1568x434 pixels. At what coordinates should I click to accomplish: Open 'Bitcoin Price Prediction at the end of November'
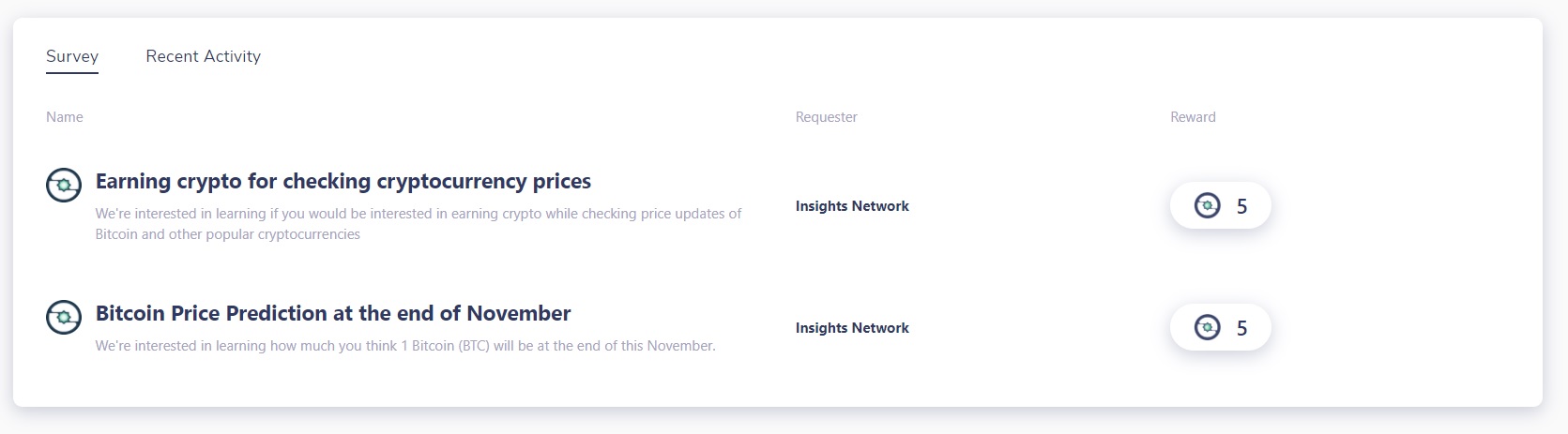click(333, 313)
